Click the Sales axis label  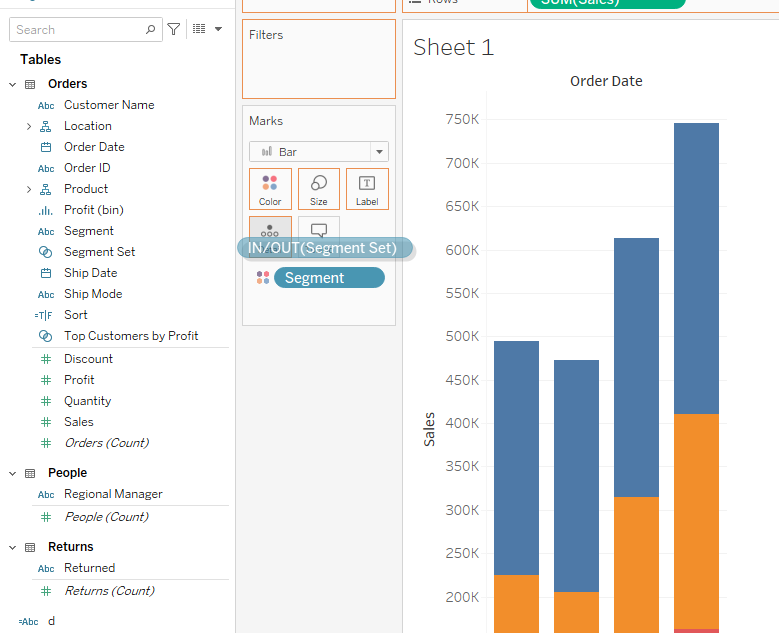(x=429, y=430)
